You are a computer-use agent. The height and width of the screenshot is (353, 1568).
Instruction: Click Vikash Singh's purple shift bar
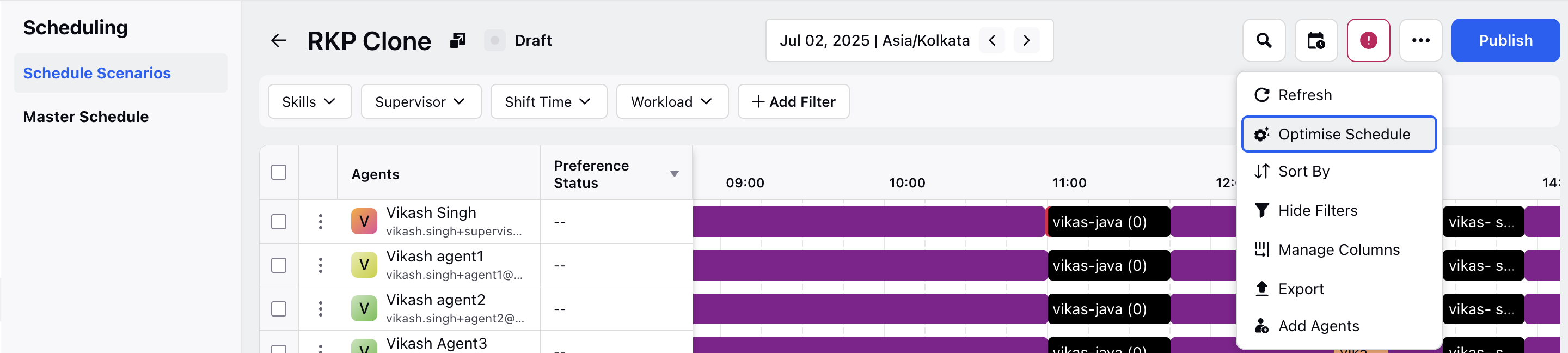click(x=869, y=222)
